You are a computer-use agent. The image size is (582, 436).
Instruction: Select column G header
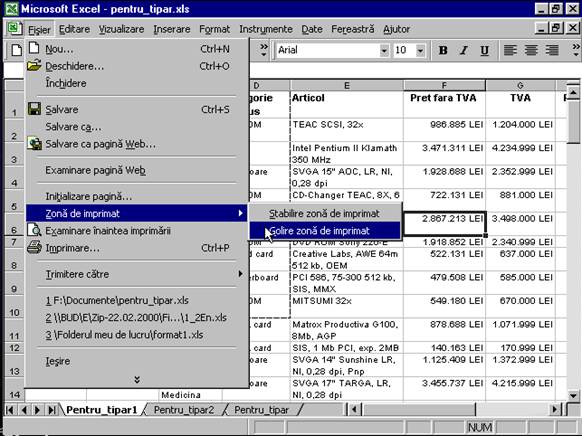(x=520, y=86)
